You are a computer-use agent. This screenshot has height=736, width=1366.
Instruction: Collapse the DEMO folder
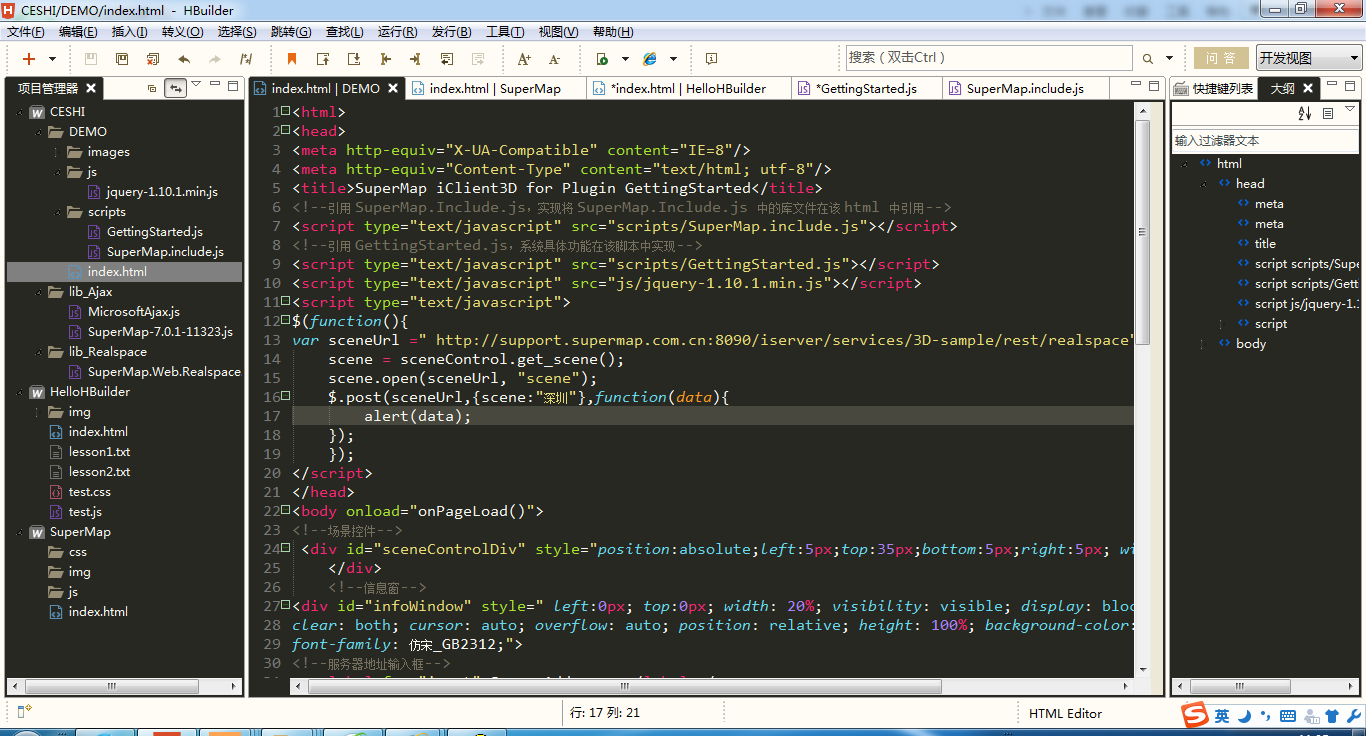coord(38,132)
